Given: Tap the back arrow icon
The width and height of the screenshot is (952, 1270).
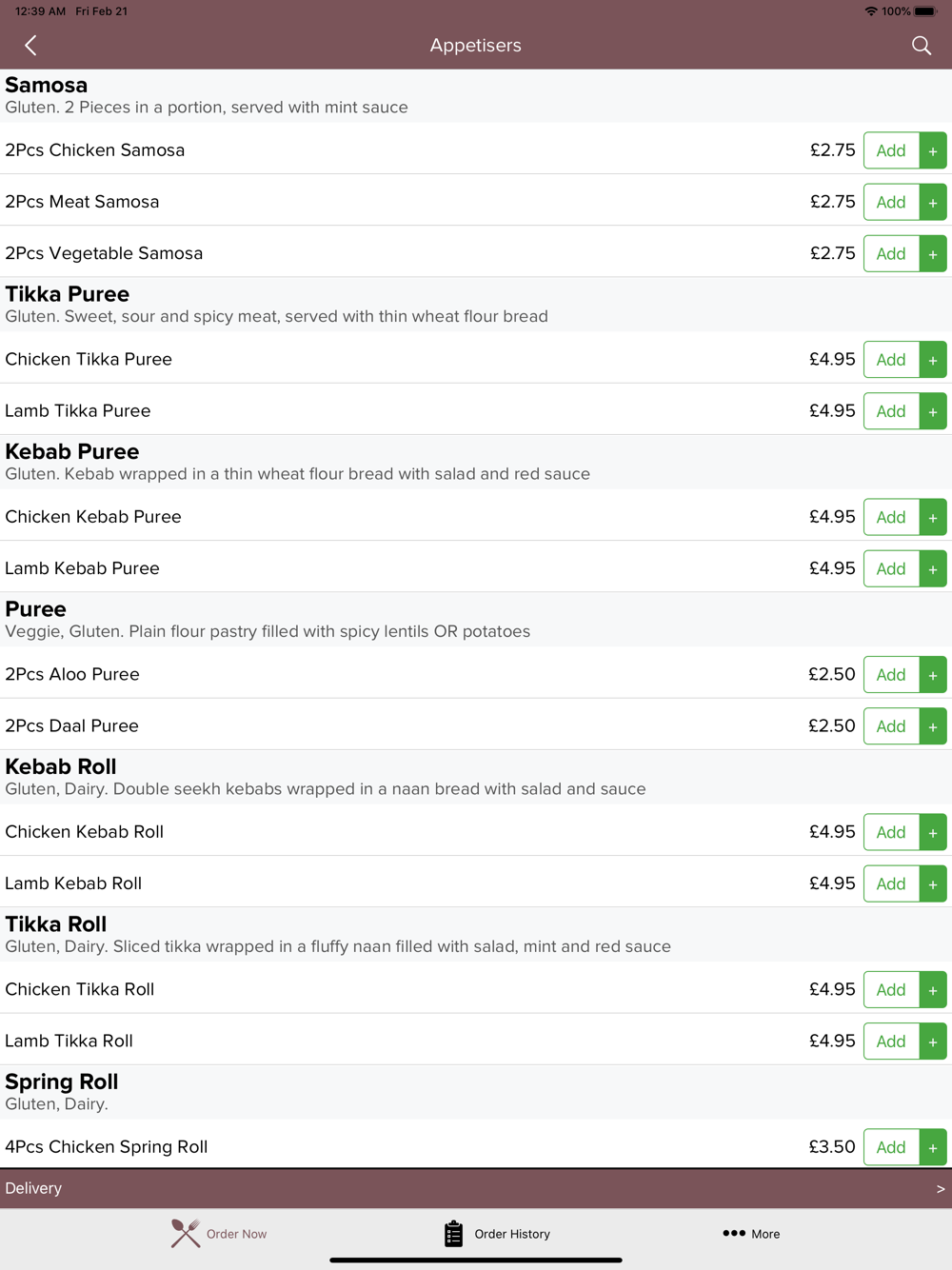Looking at the screenshot, I should tap(30, 45).
